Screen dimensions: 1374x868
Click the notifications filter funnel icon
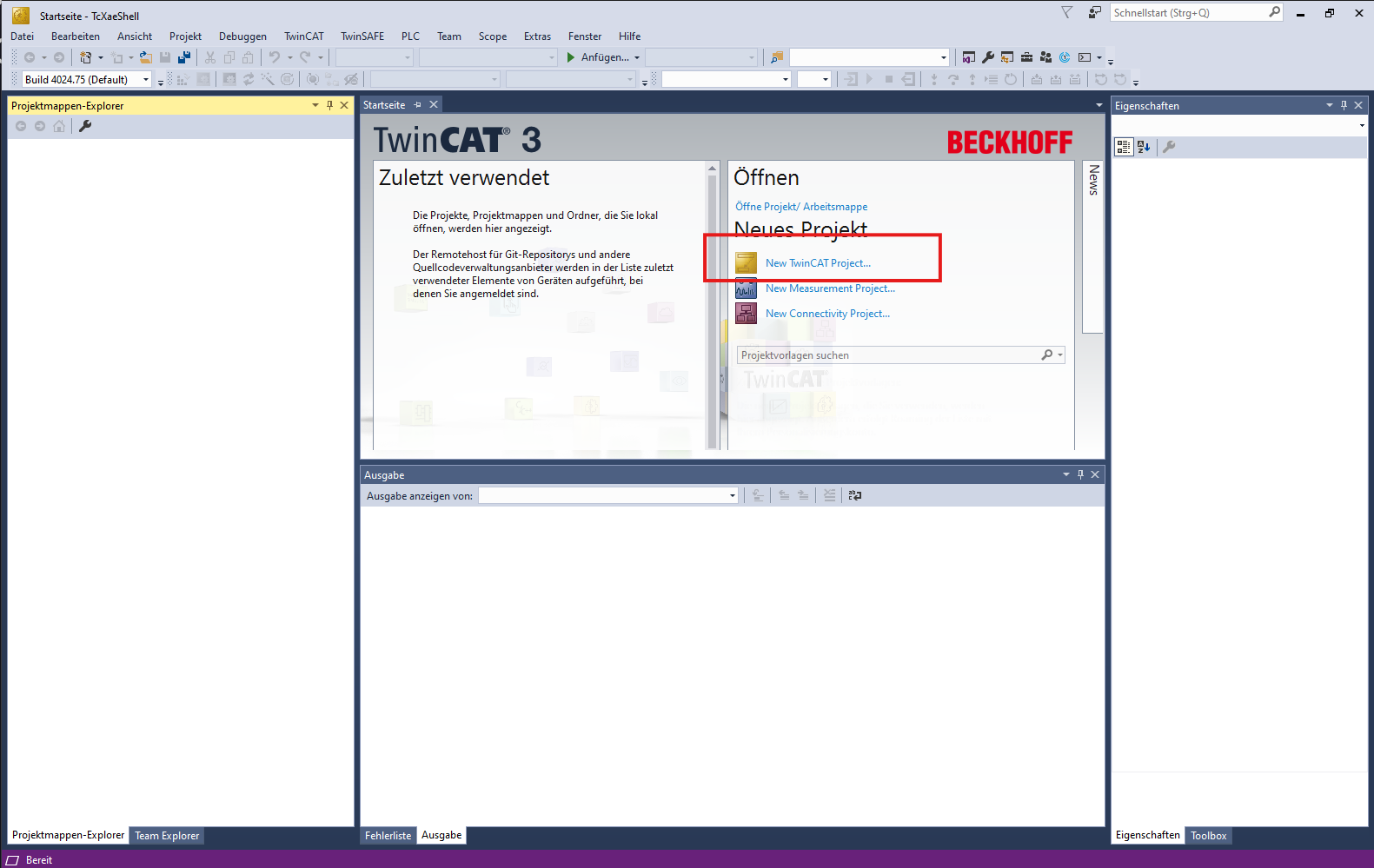click(x=1067, y=12)
